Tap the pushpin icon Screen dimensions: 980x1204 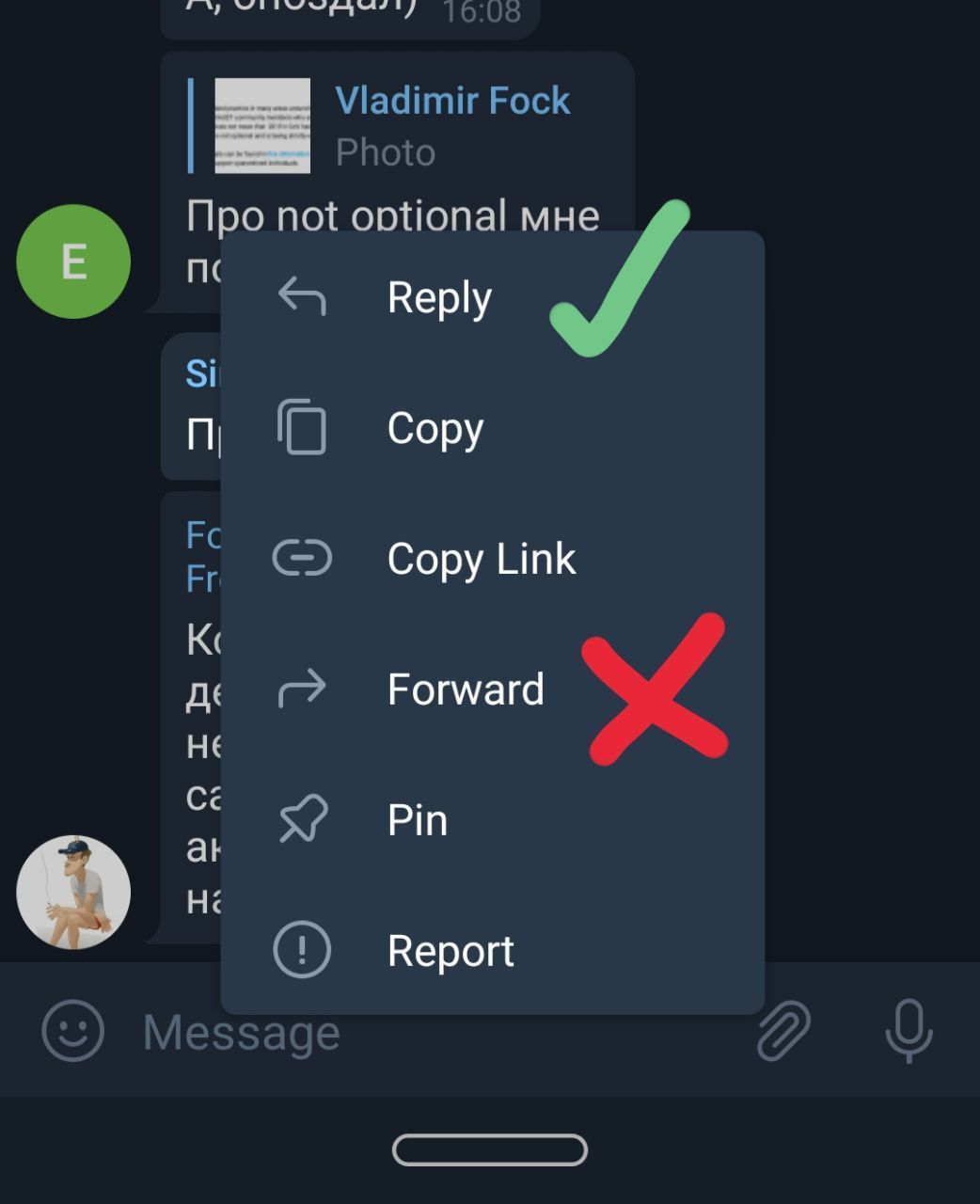(x=303, y=819)
